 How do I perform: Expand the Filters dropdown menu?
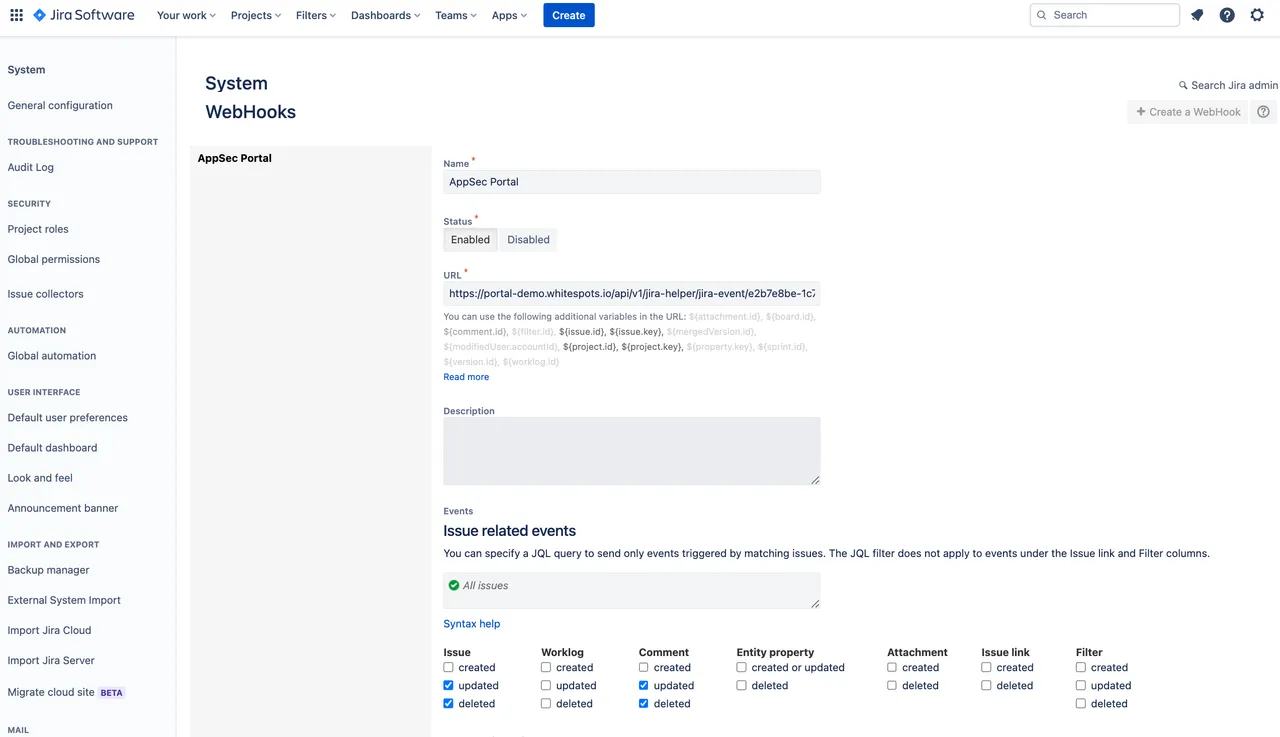[x=316, y=15]
